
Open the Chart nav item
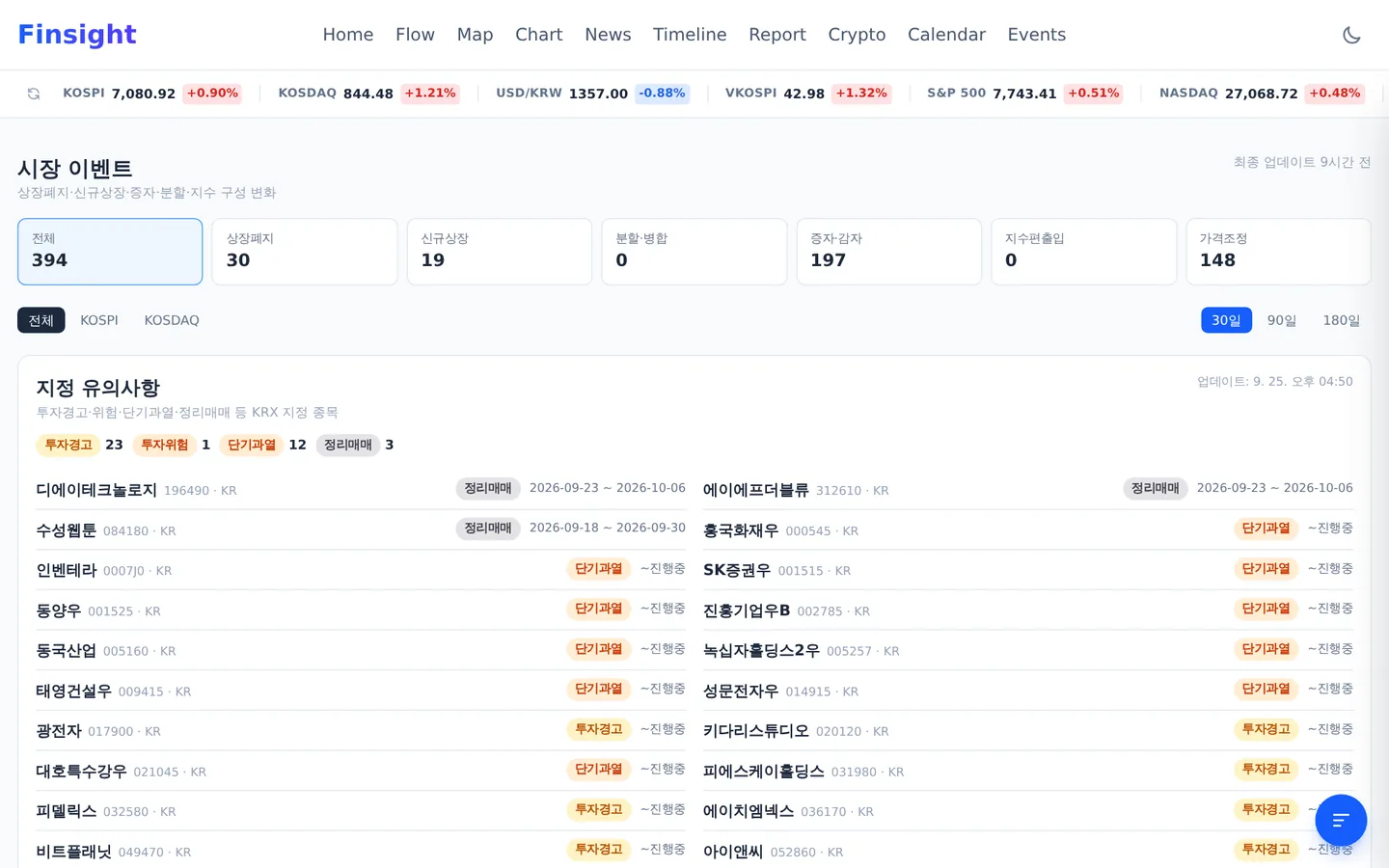538,35
